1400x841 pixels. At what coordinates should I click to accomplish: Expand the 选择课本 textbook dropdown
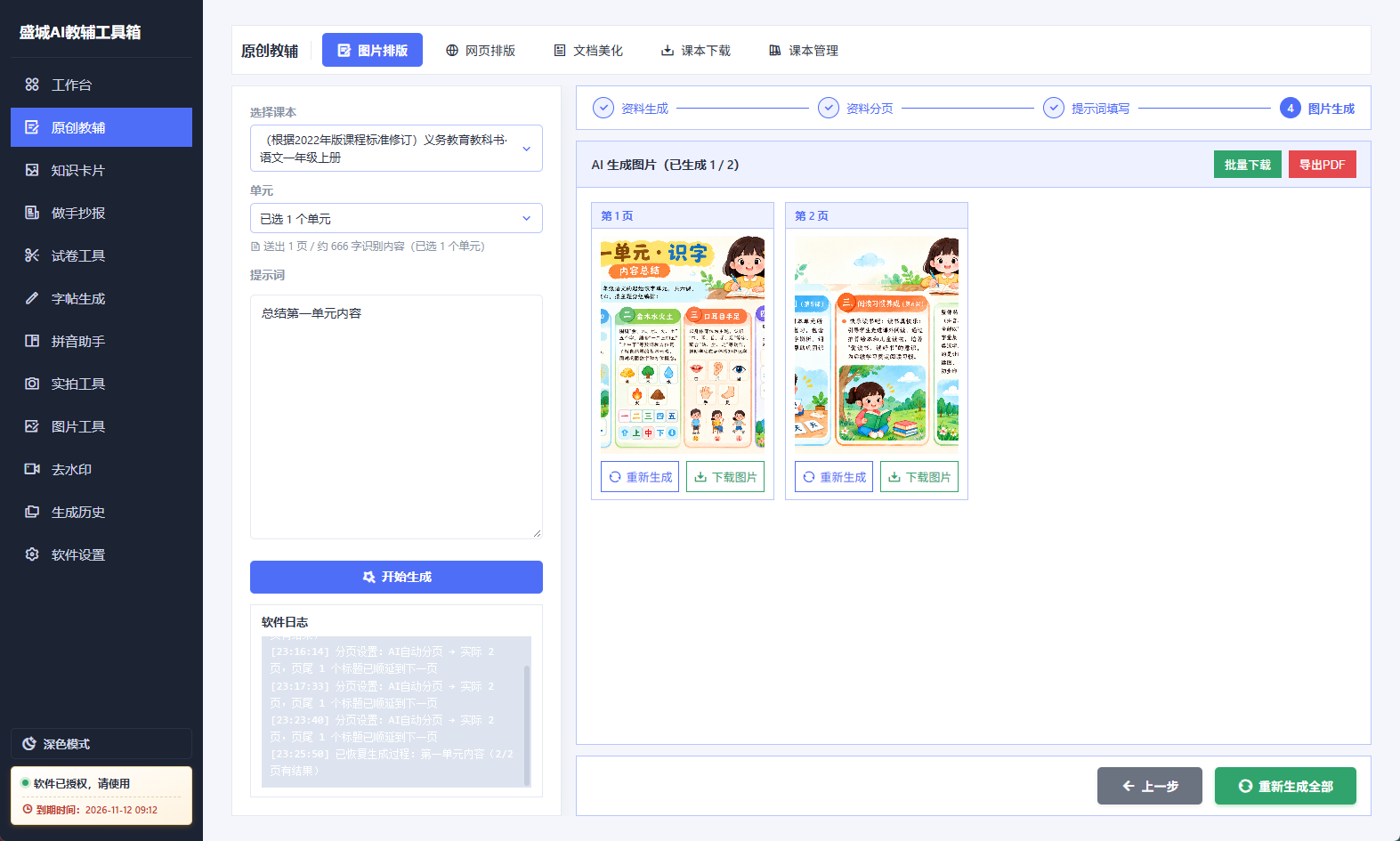coord(396,149)
